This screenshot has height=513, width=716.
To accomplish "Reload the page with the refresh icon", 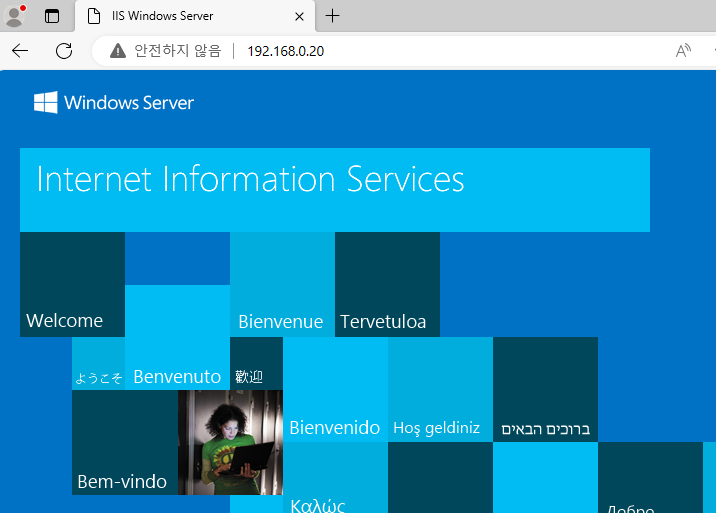I will coord(64,51).
